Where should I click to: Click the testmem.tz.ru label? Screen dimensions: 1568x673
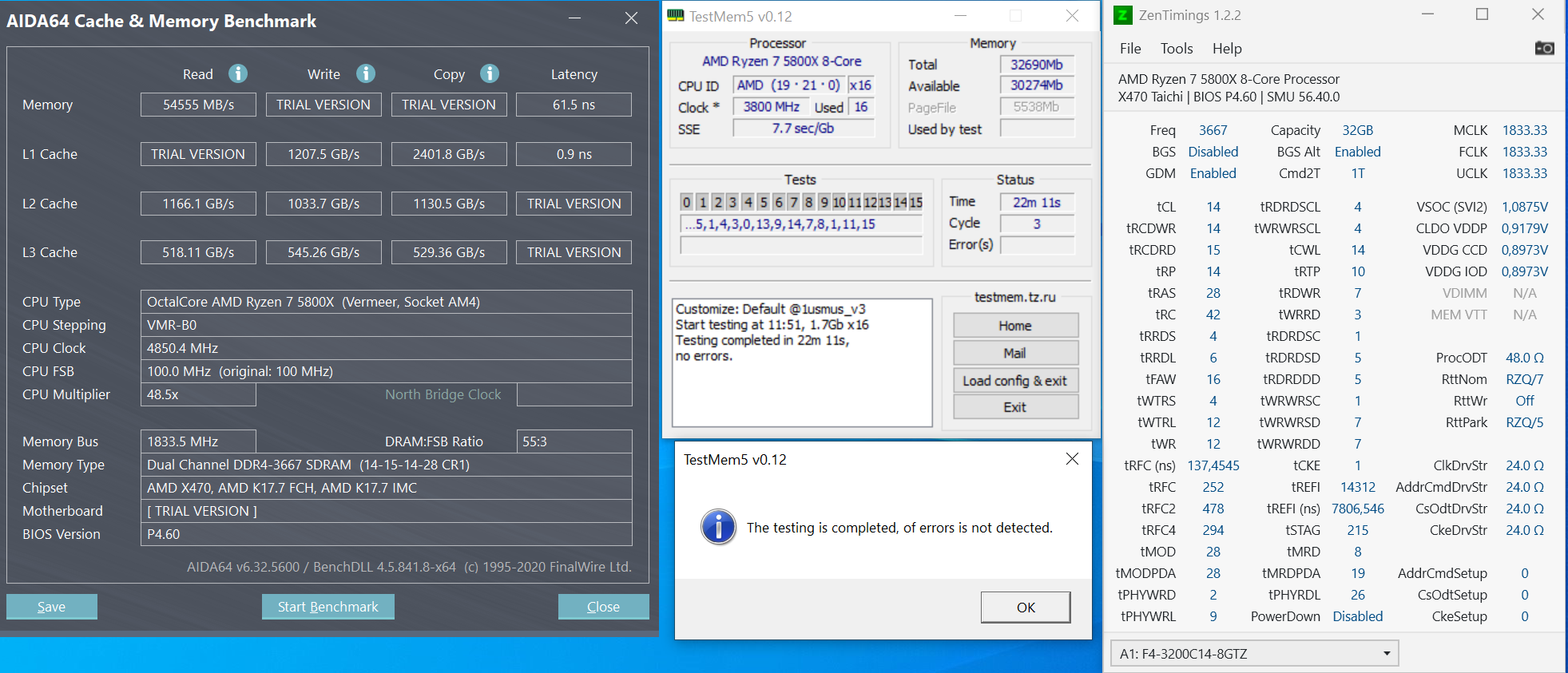click(1015, 297)
